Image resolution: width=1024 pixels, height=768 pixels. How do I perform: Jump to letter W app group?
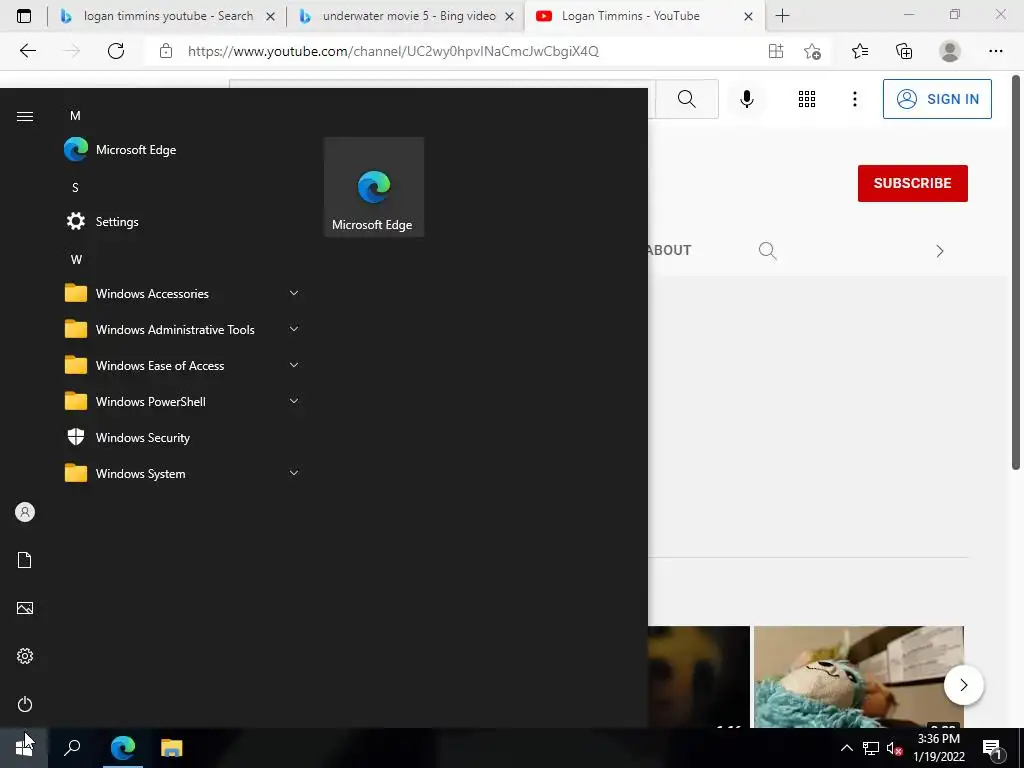point(76,259)
